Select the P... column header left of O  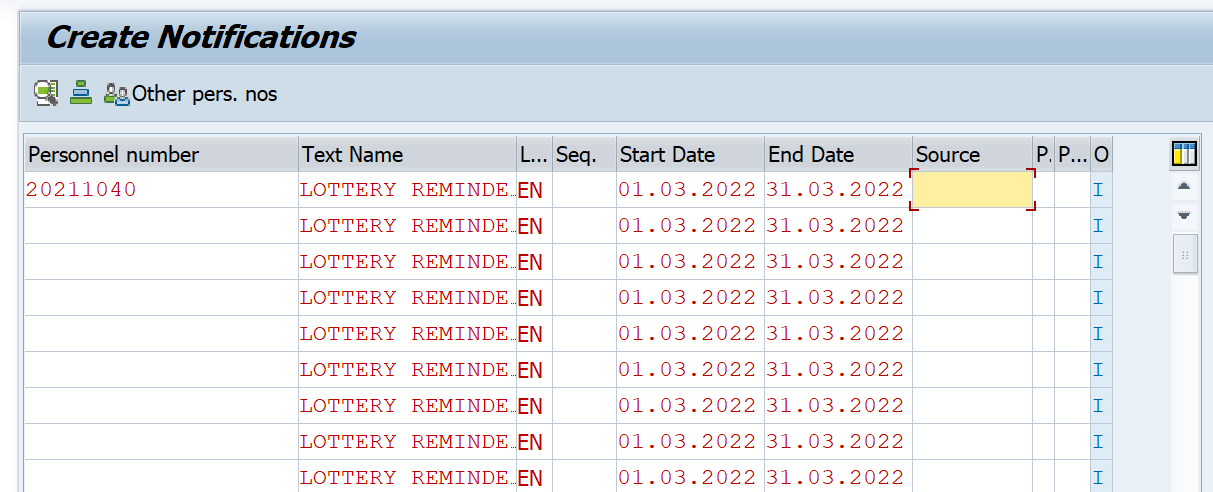click(x=1072, y=154)
